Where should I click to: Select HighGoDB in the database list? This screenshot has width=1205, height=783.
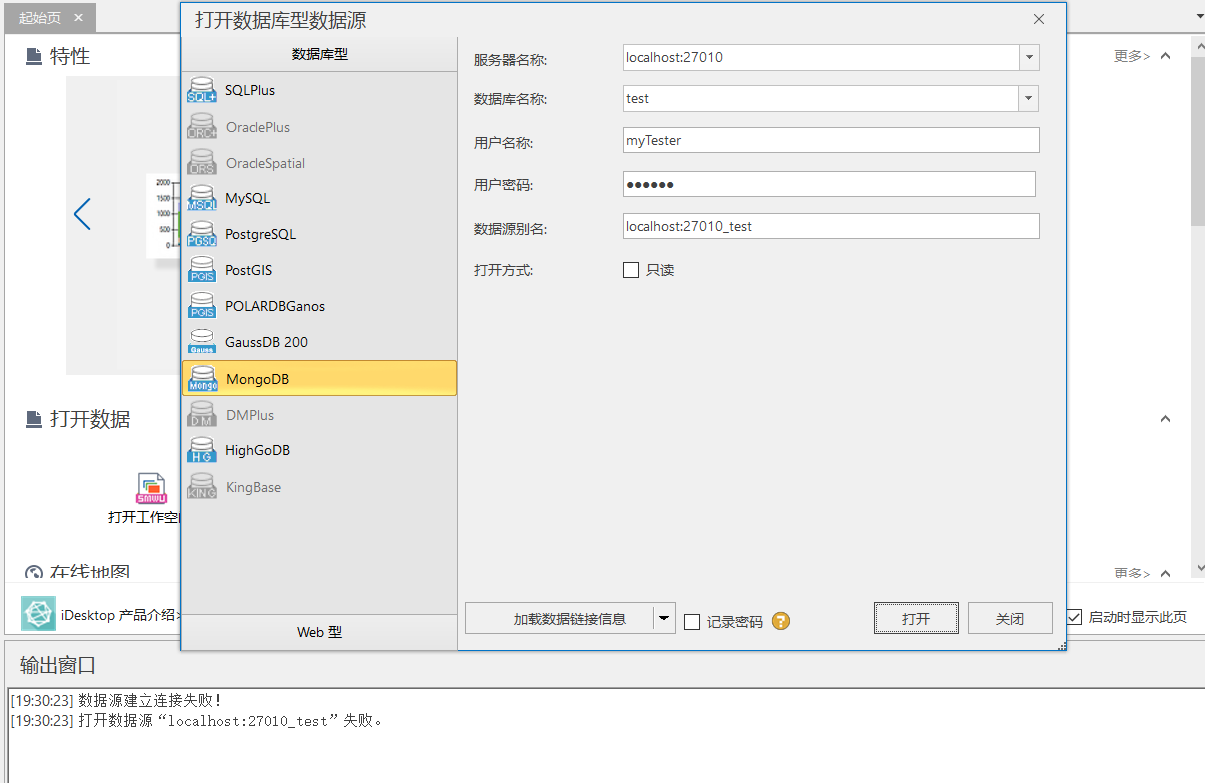(320, 450)
